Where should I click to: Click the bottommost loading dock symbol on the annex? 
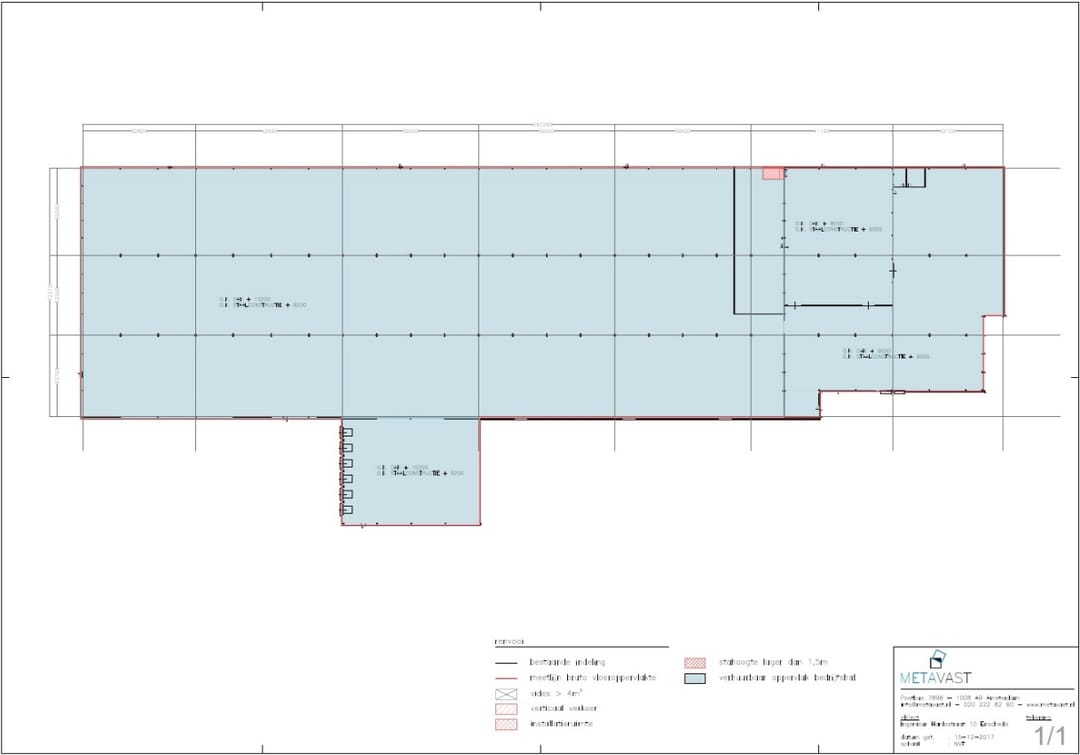(347, 510)
